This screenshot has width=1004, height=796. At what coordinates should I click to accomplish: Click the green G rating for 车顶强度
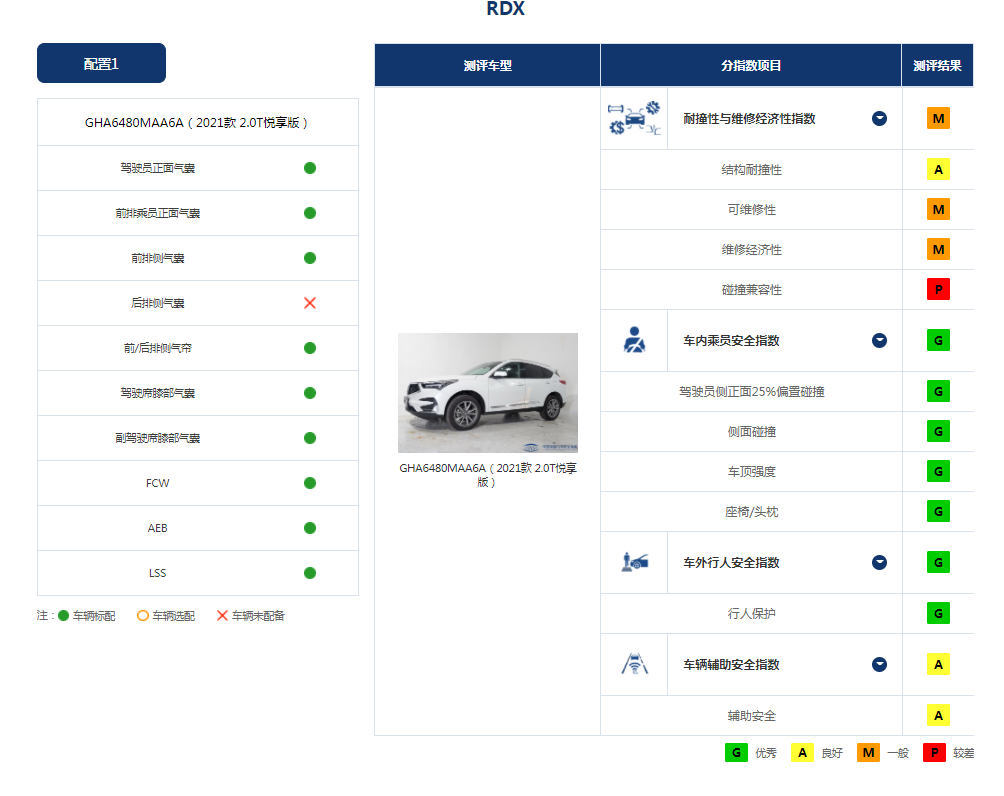(x=938, y=471)
